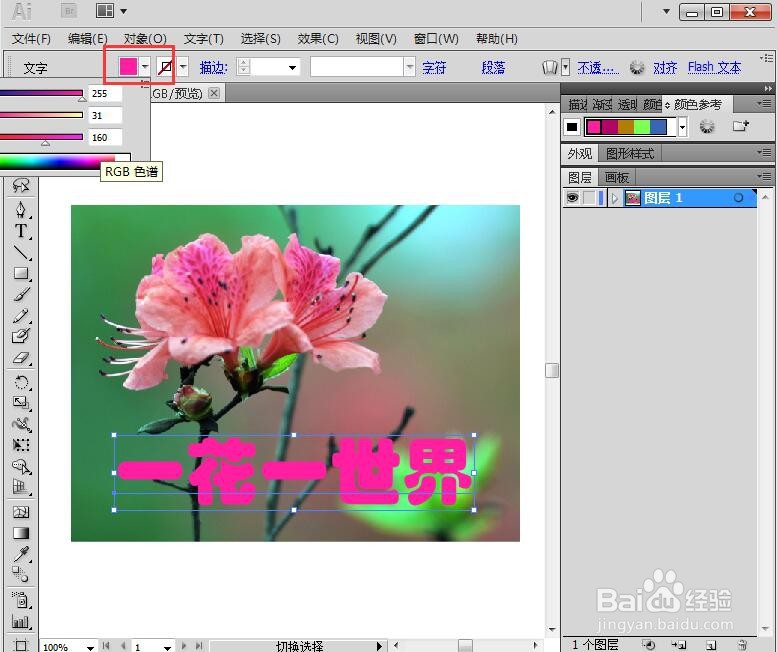
Task: Select the Artboard tool
Action: pos(21,644)
